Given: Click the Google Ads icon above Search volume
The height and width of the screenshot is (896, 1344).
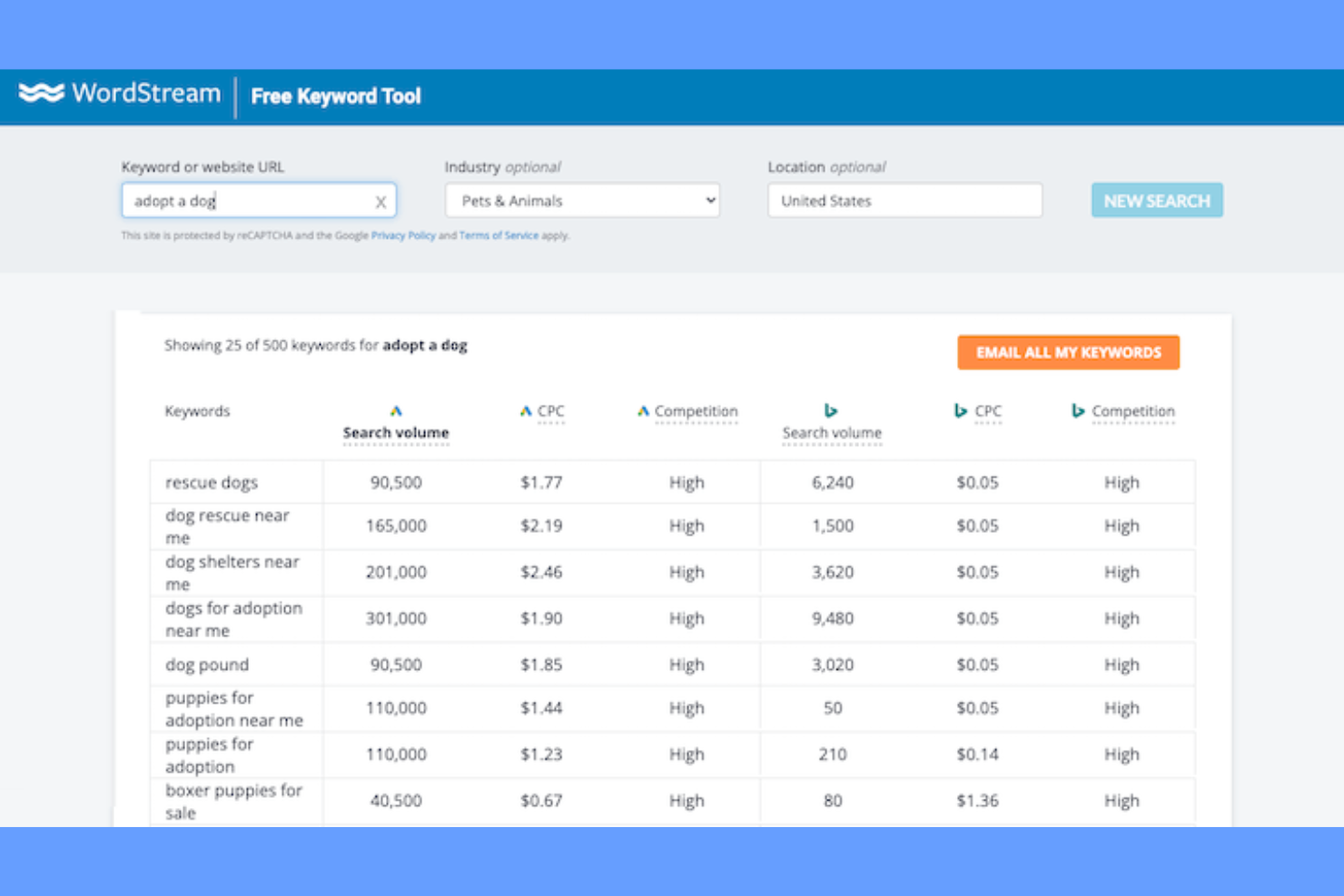Looking at the screenshot, I should click(396, 411).
